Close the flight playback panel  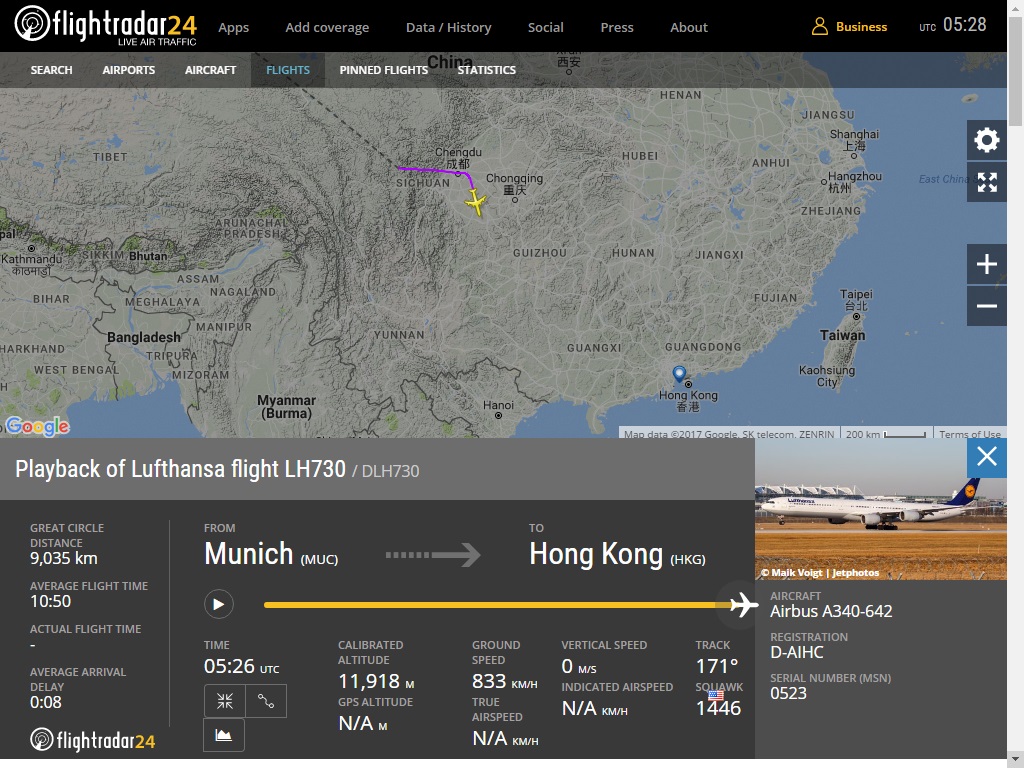986,458
